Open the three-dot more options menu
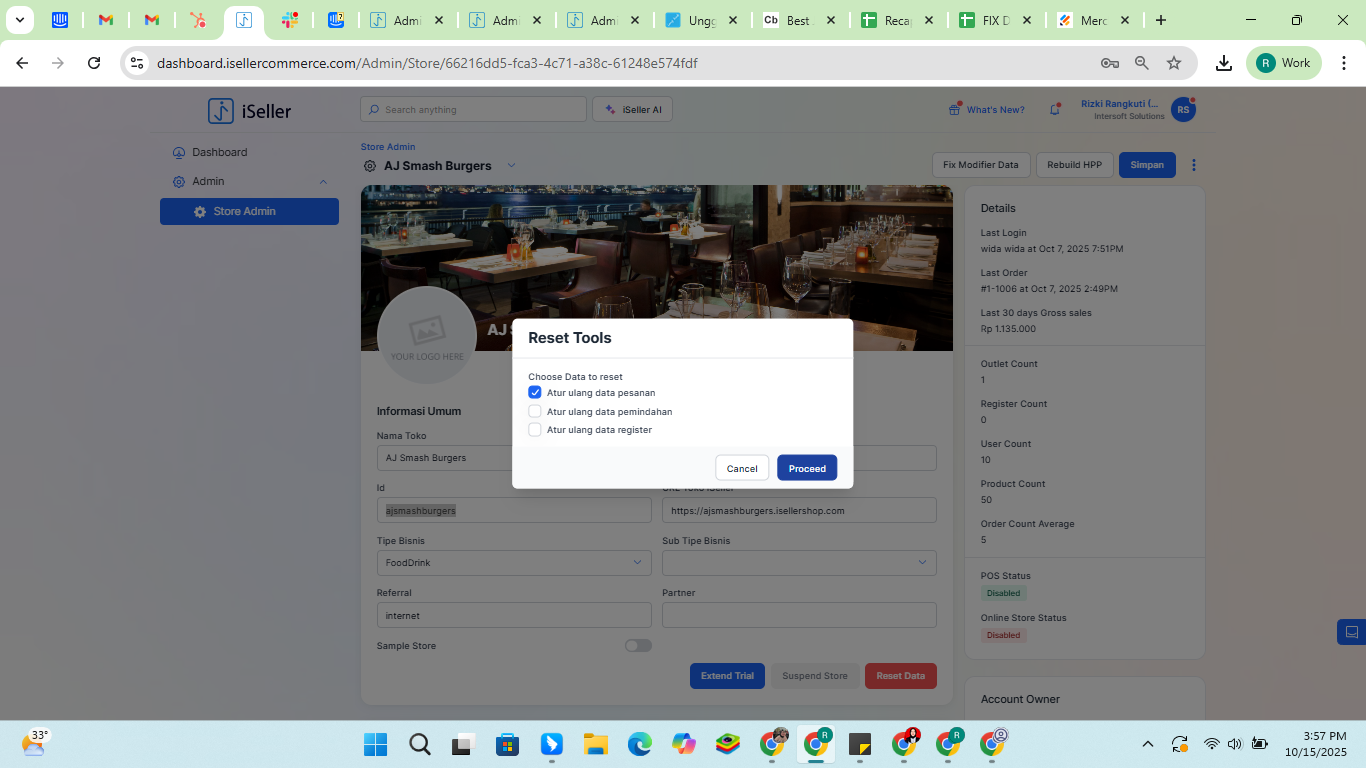Image resolution: width=1366 pixels, height=768 pixels. (x=1193, y=165)
